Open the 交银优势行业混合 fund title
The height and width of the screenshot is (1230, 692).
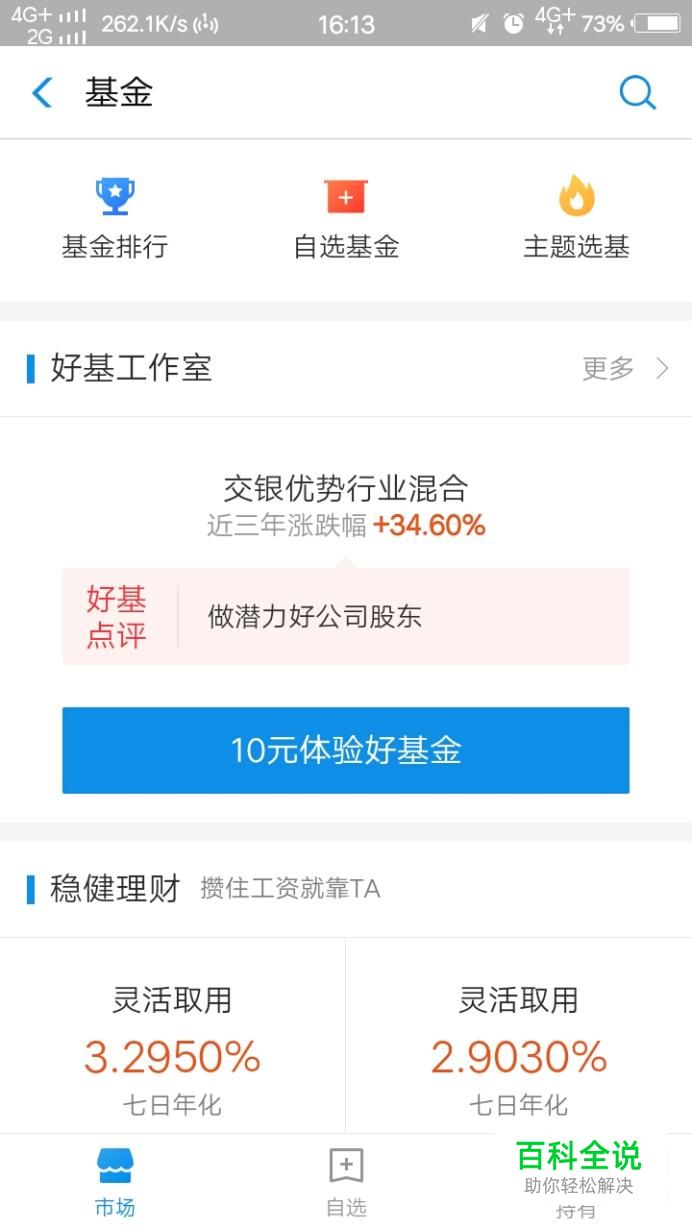click(346, 489)
